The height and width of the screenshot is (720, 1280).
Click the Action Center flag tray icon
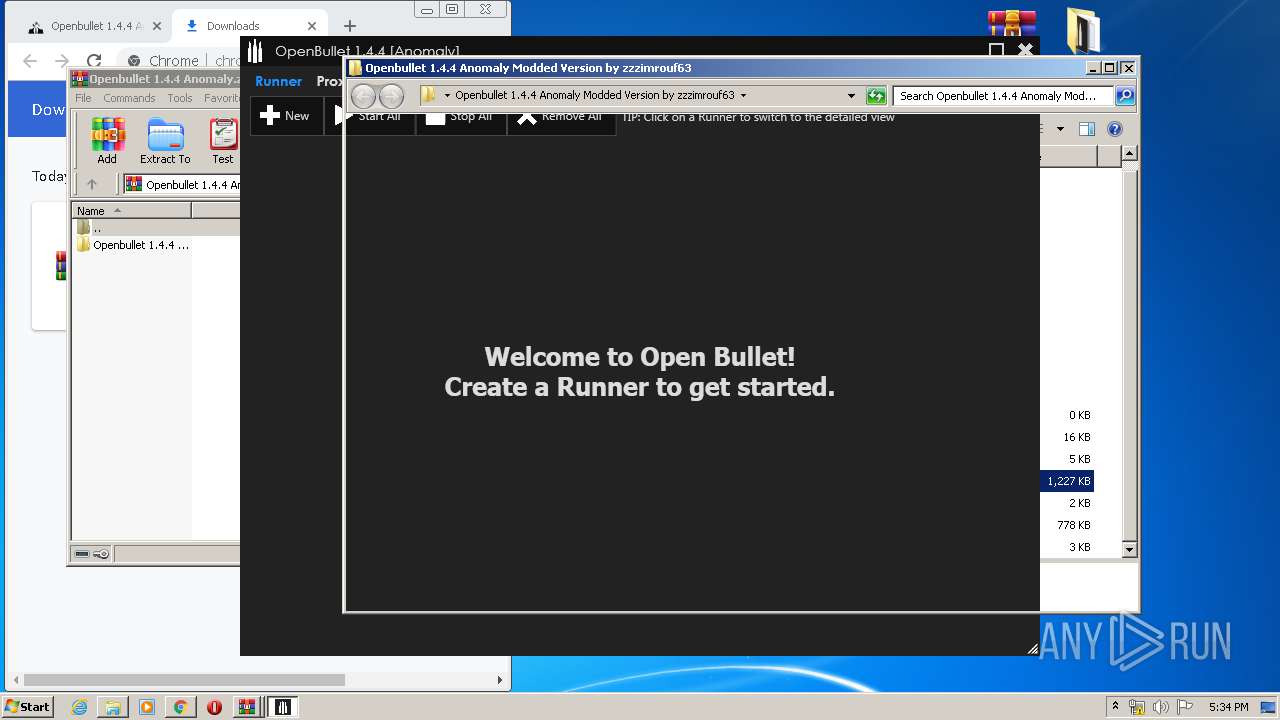[x=1183, y=707]
